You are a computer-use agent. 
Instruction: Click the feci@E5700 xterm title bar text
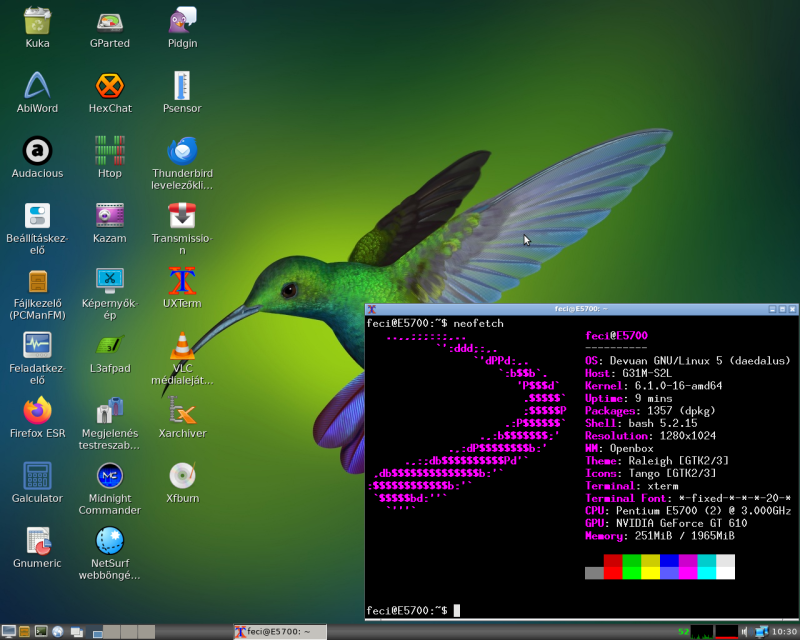click(581, 309)
